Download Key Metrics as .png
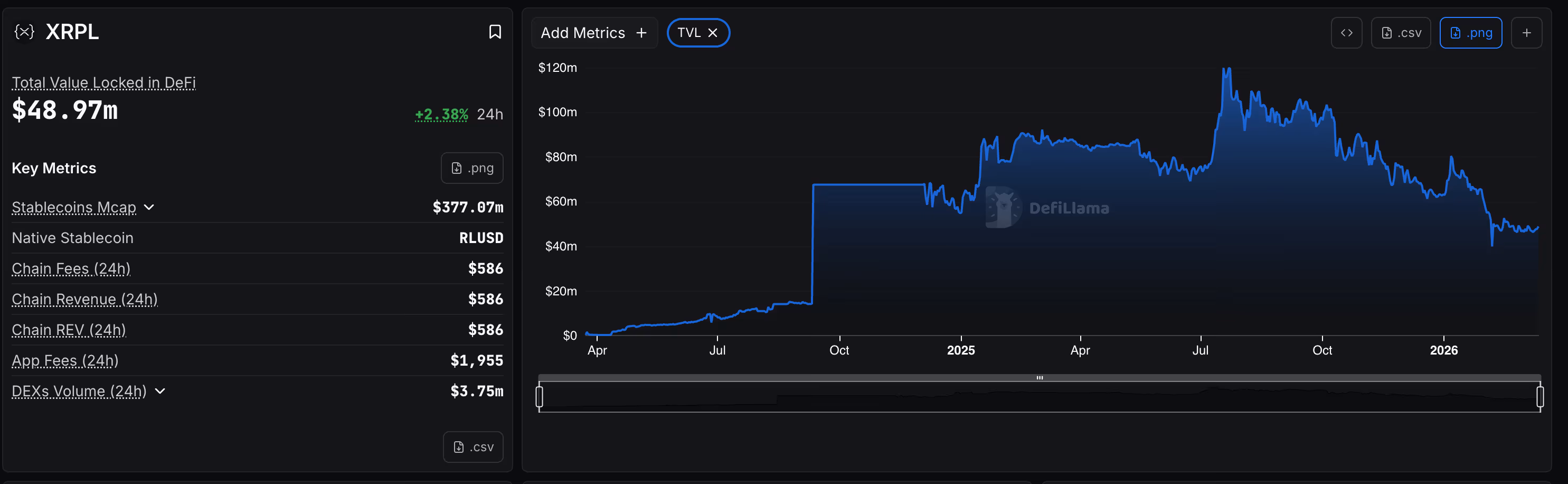This screenshot has width=1568, height=484. coord(472,168)
